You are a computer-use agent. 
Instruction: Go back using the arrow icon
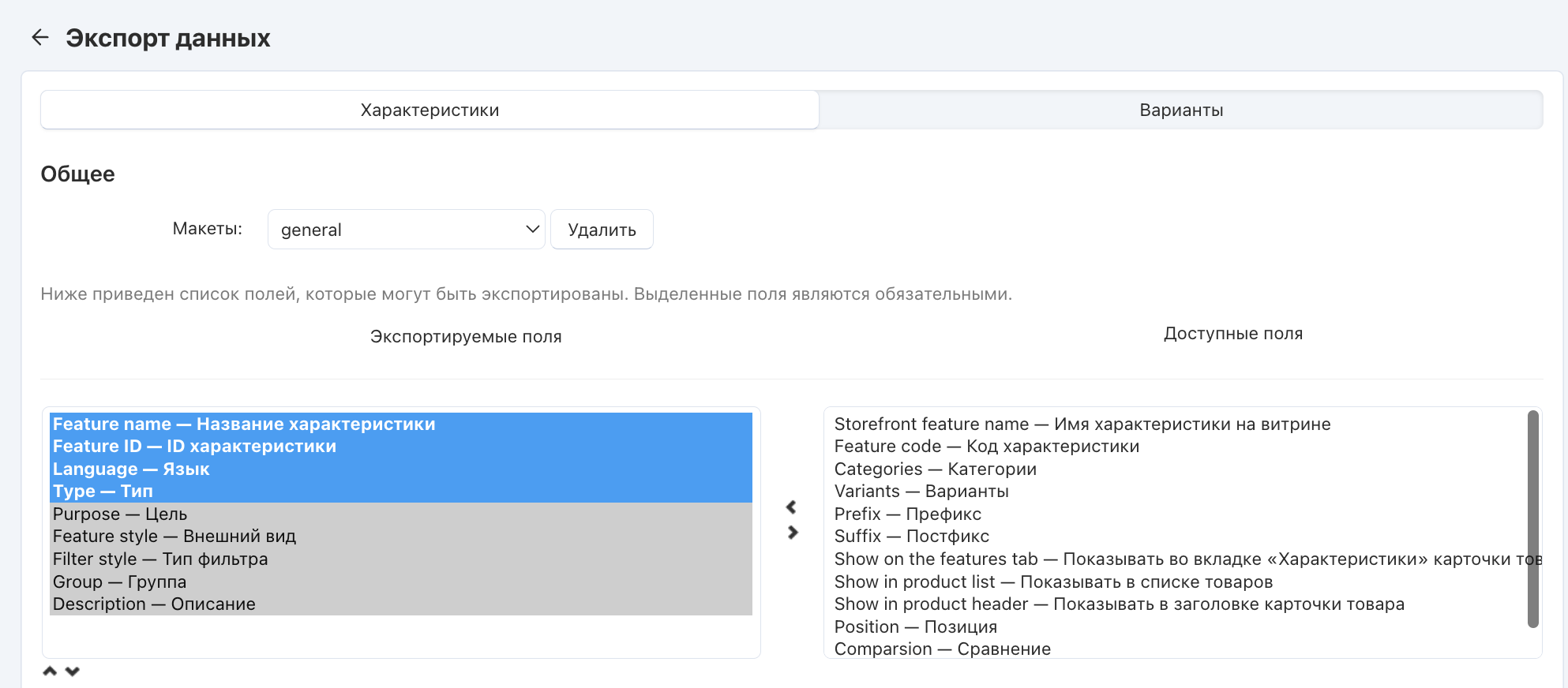tap(40, 37)
